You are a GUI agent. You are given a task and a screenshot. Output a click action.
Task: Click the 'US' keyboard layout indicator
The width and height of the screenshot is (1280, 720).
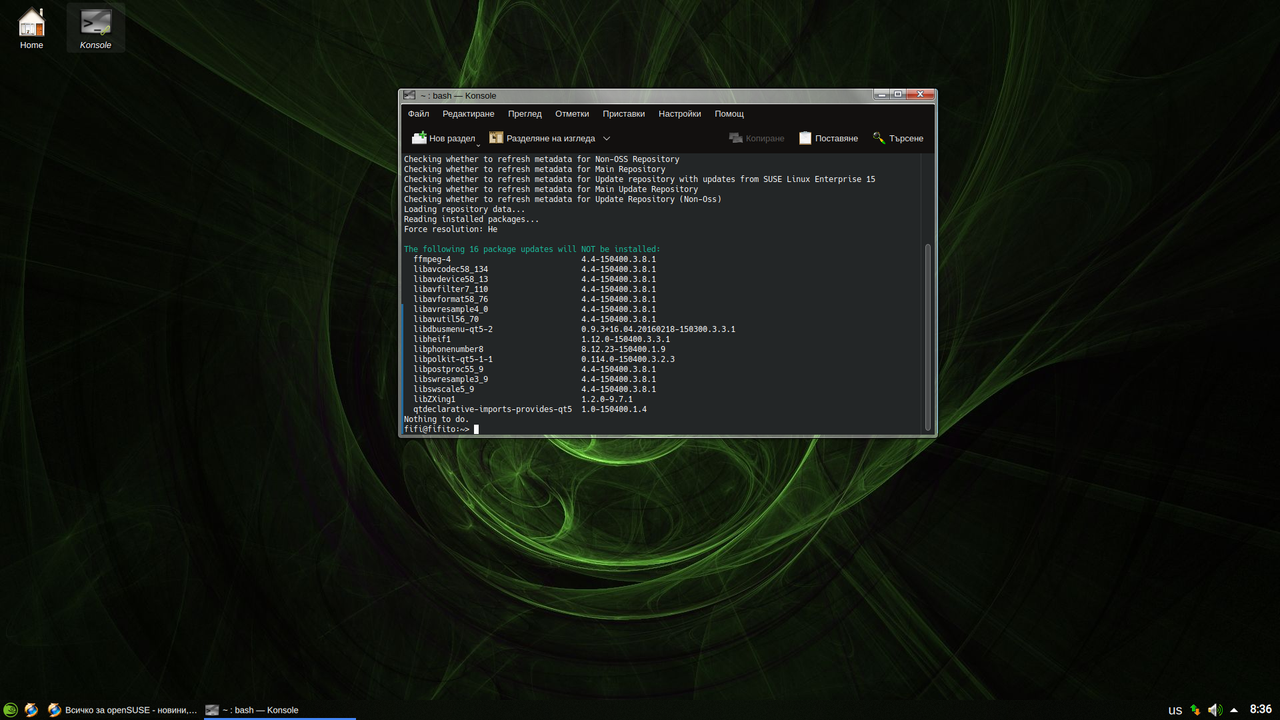[1175, 711]
